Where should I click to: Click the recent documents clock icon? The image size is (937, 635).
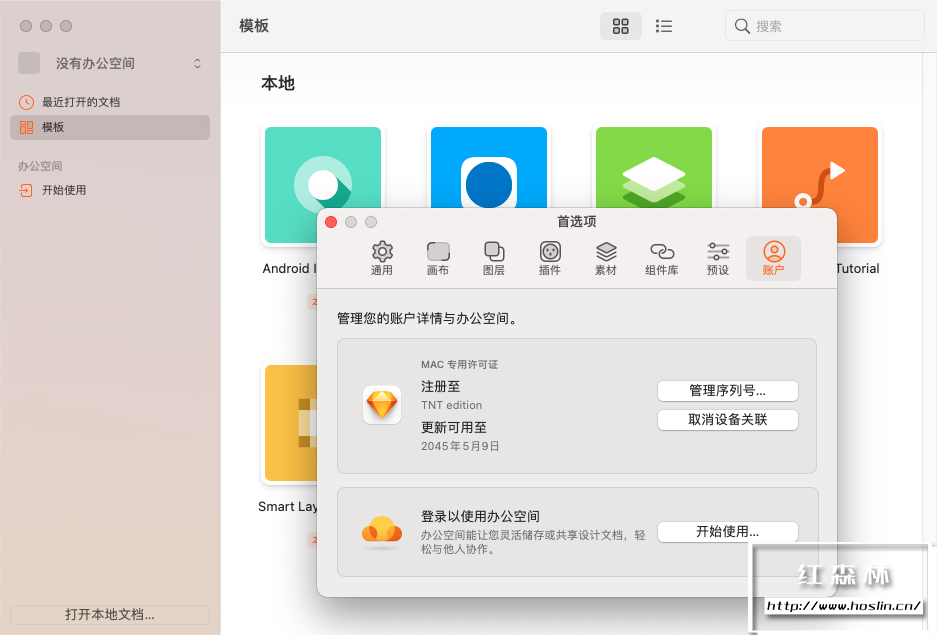coord(26,102)
